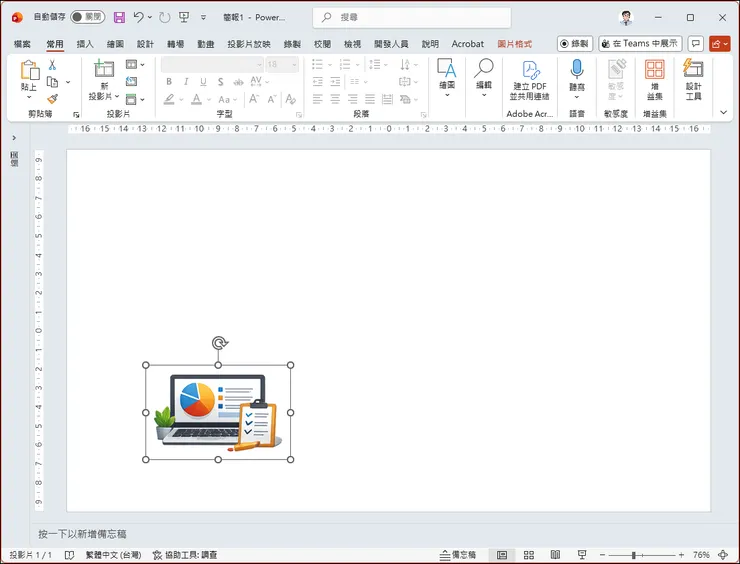Viewport: 740px width, 564px height.
Task: Switch to Slide Sorter view icon
Action: tap(529, 555)
